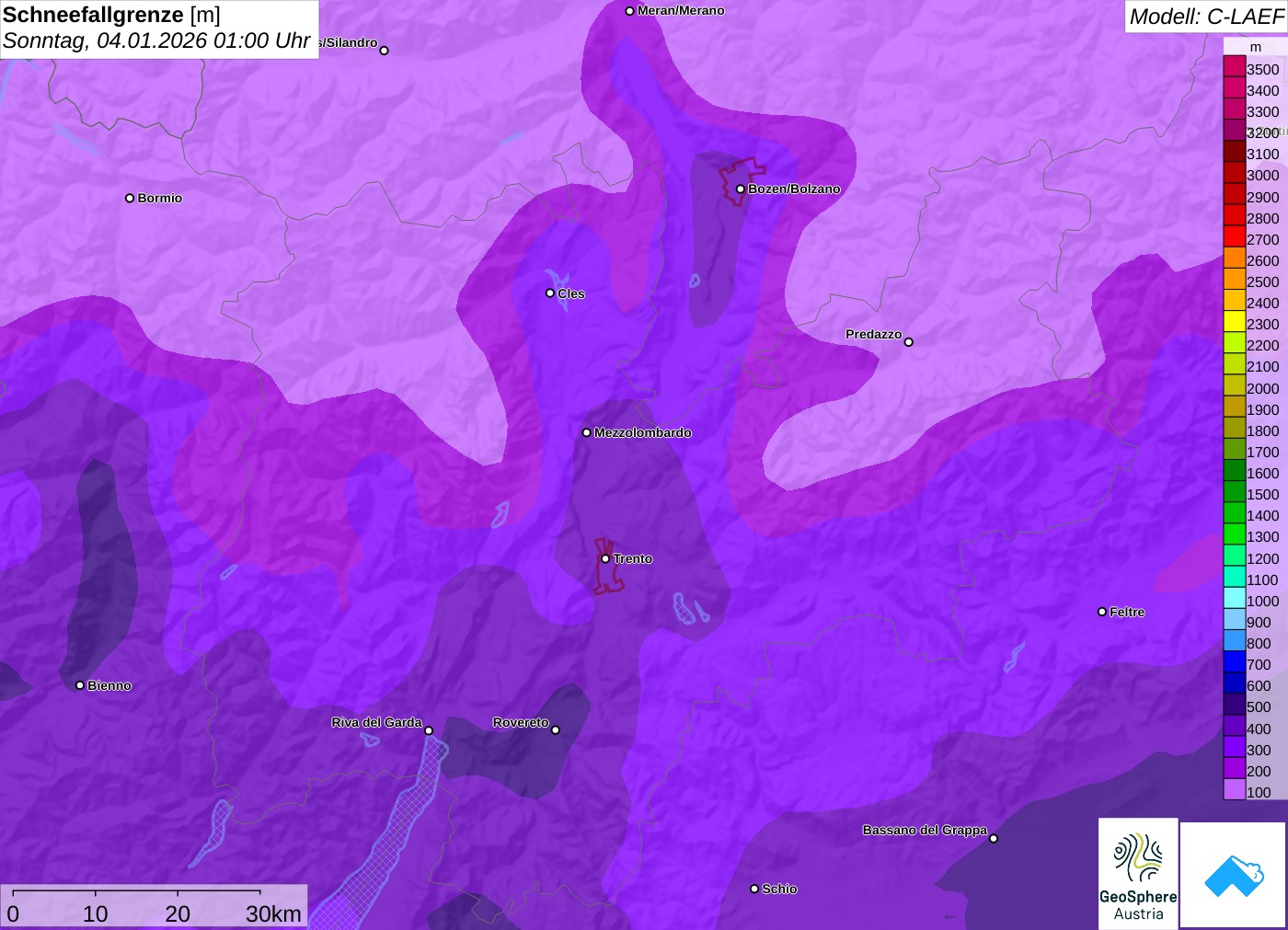
Task: Pick the 1900 m olive swatch
Action: pos(1234,407)
